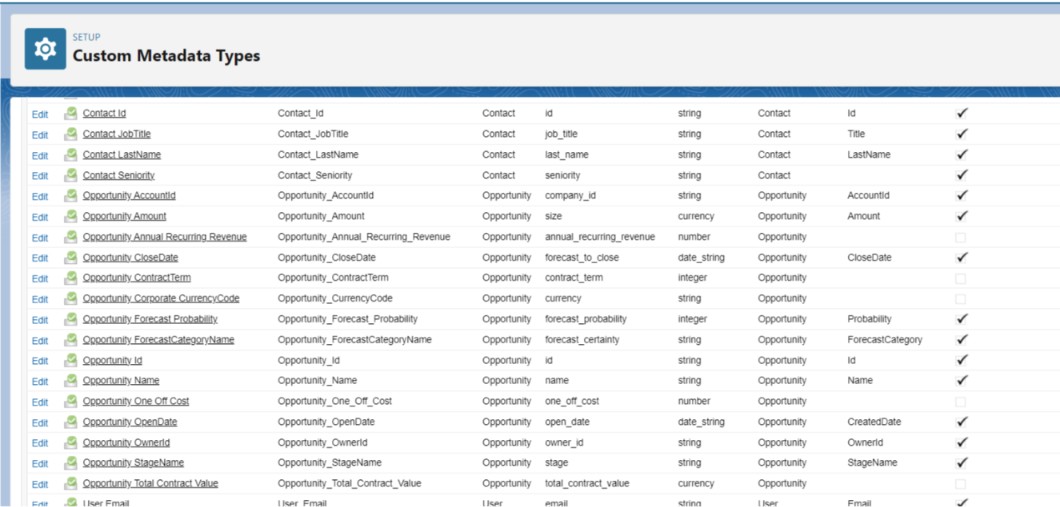Select the Opportunity_ContractTerm API name text
Viewport: 1060px width, 507px height.
click(x=333, y=278)
